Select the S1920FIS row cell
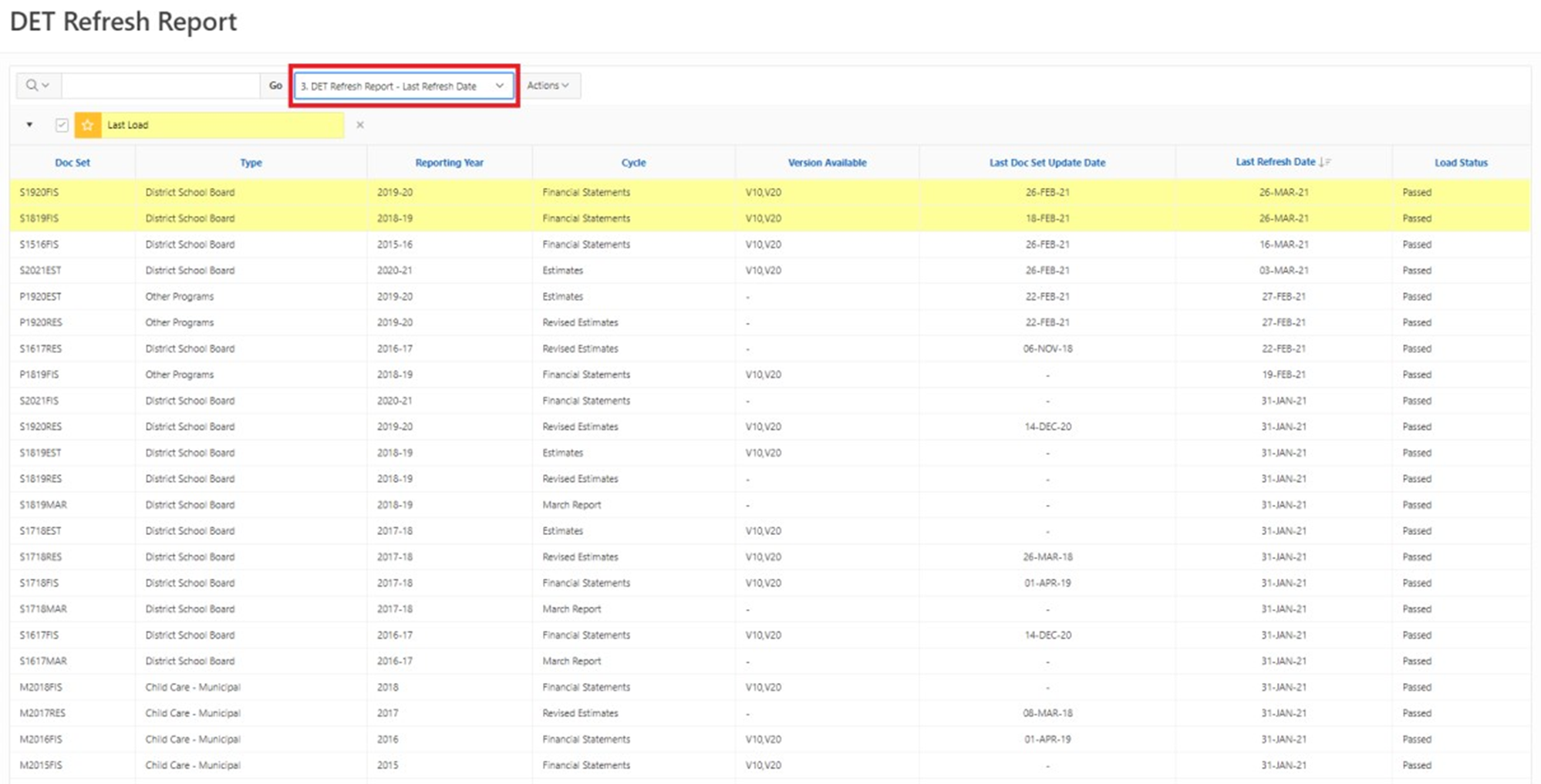 pos(39,193)
